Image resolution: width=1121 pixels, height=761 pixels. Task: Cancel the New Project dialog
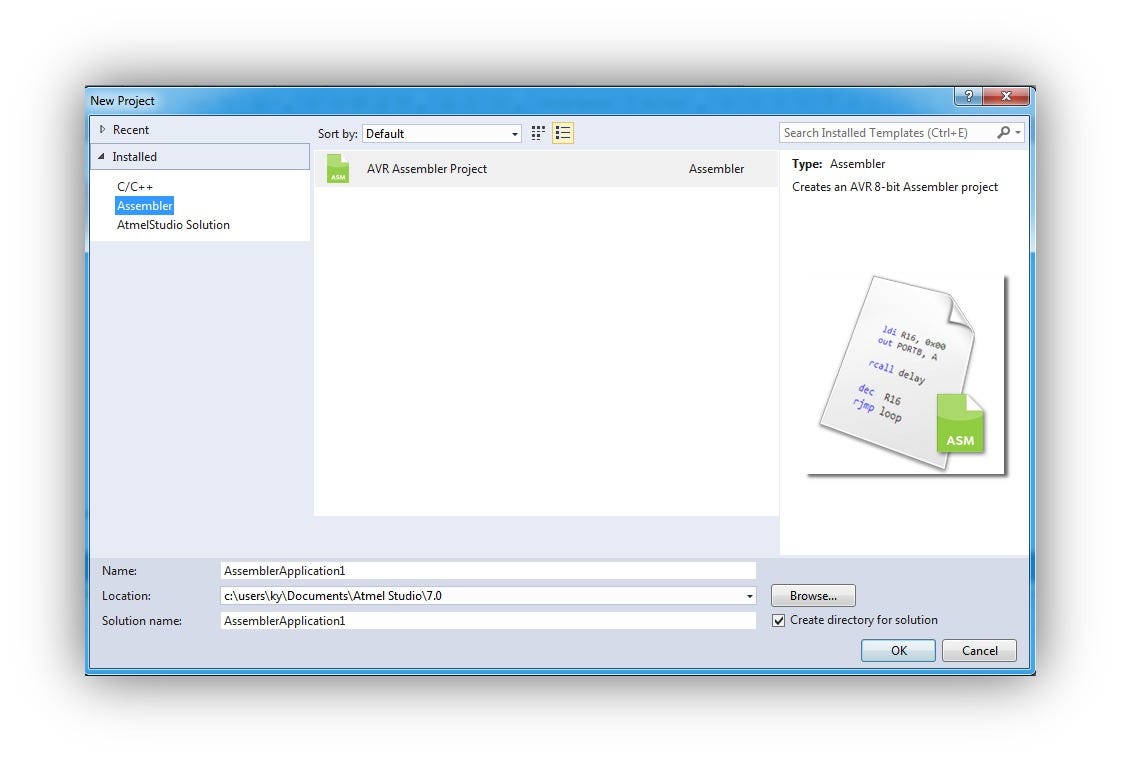tap(978, 650)
